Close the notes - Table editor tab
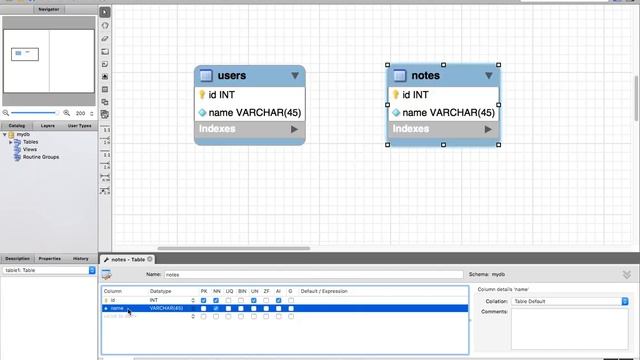The width and height of the screenshot is (640, 360). 150,259
